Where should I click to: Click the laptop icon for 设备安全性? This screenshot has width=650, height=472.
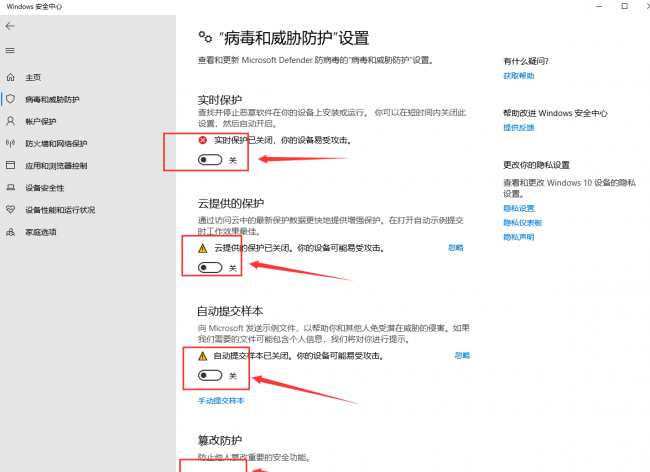(x=10, y=188)
